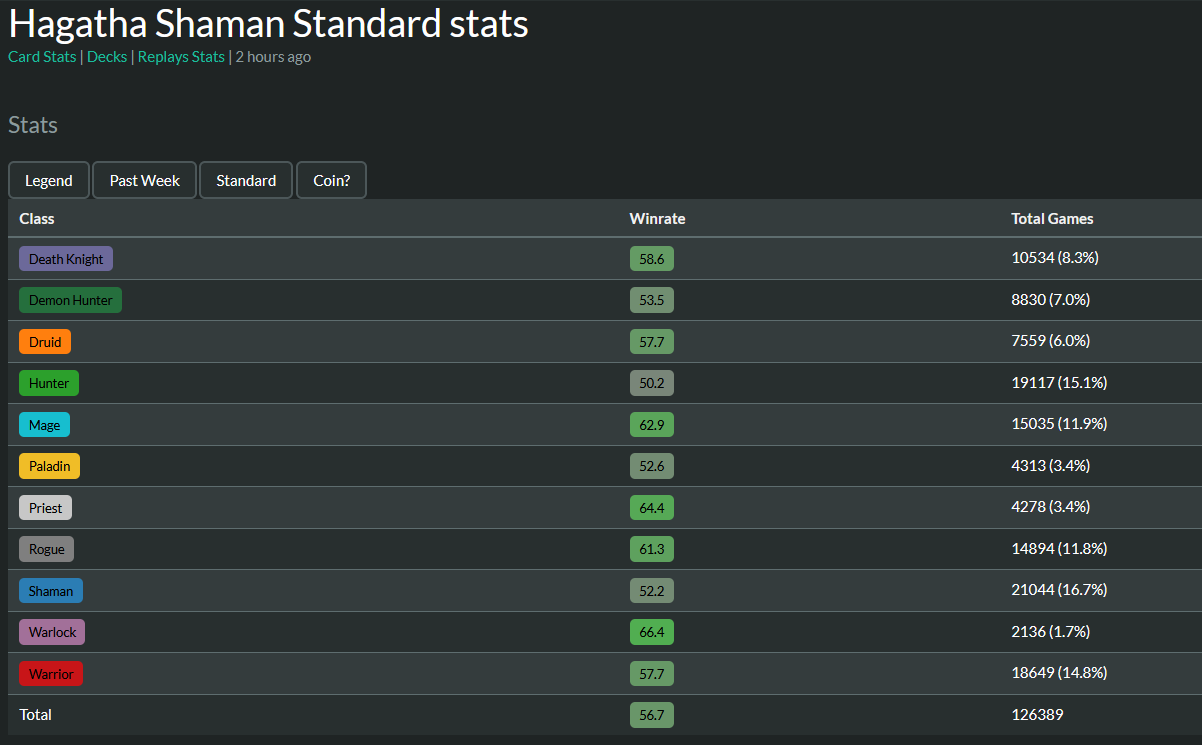This screenshot has height=745, width=1202.
Task: Open the Coin? filter dropdown
Action: click(332, 180)
